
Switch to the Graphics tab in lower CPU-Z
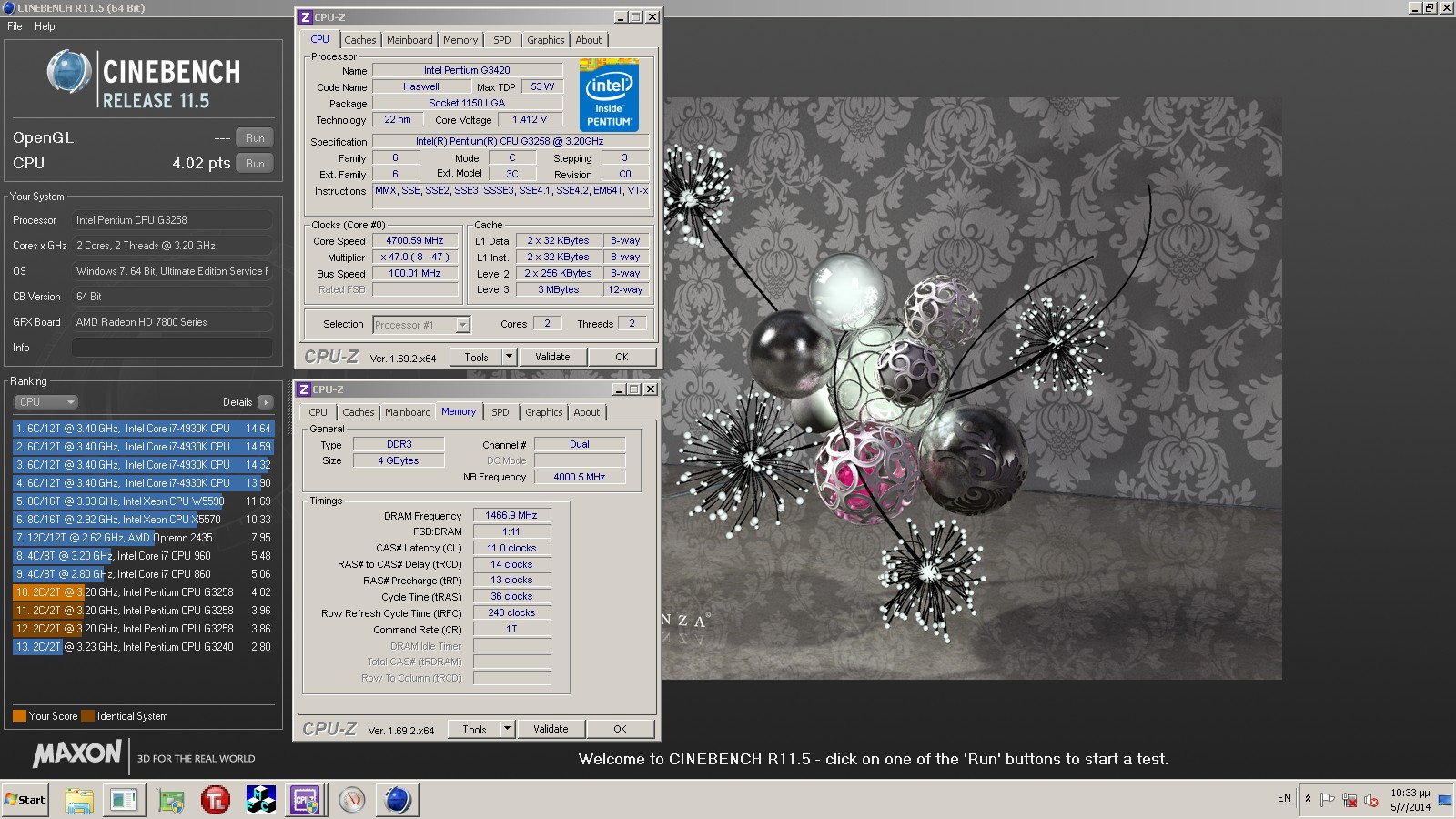point(544,412)
